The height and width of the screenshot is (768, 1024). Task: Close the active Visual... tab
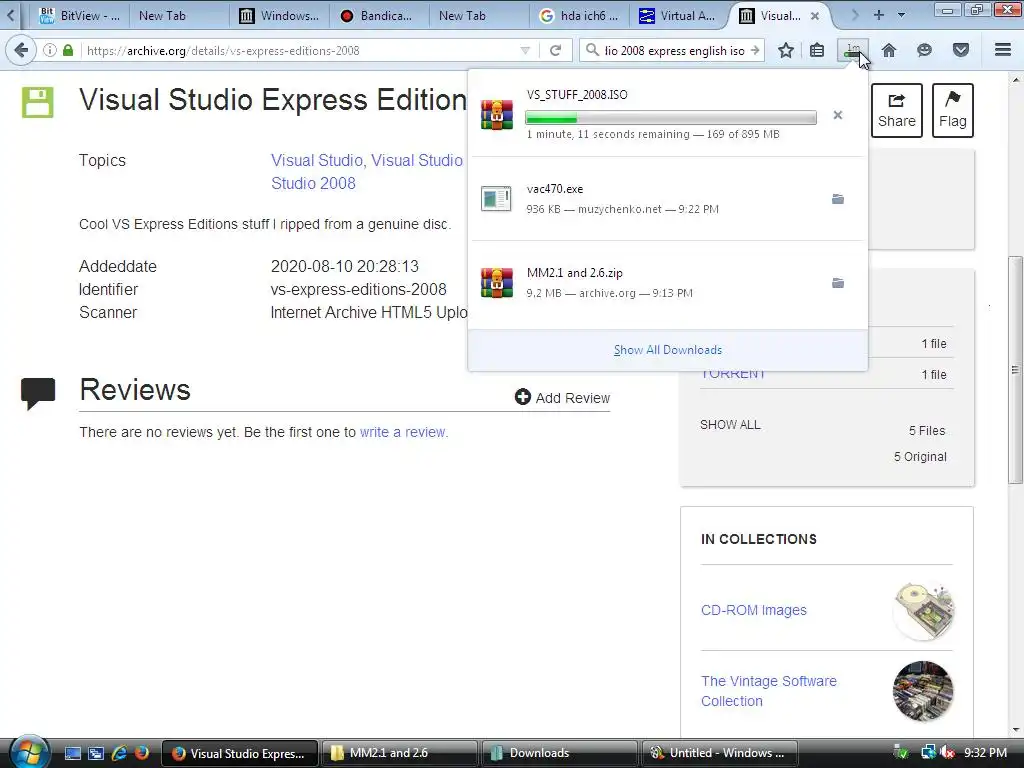(815, 16)
